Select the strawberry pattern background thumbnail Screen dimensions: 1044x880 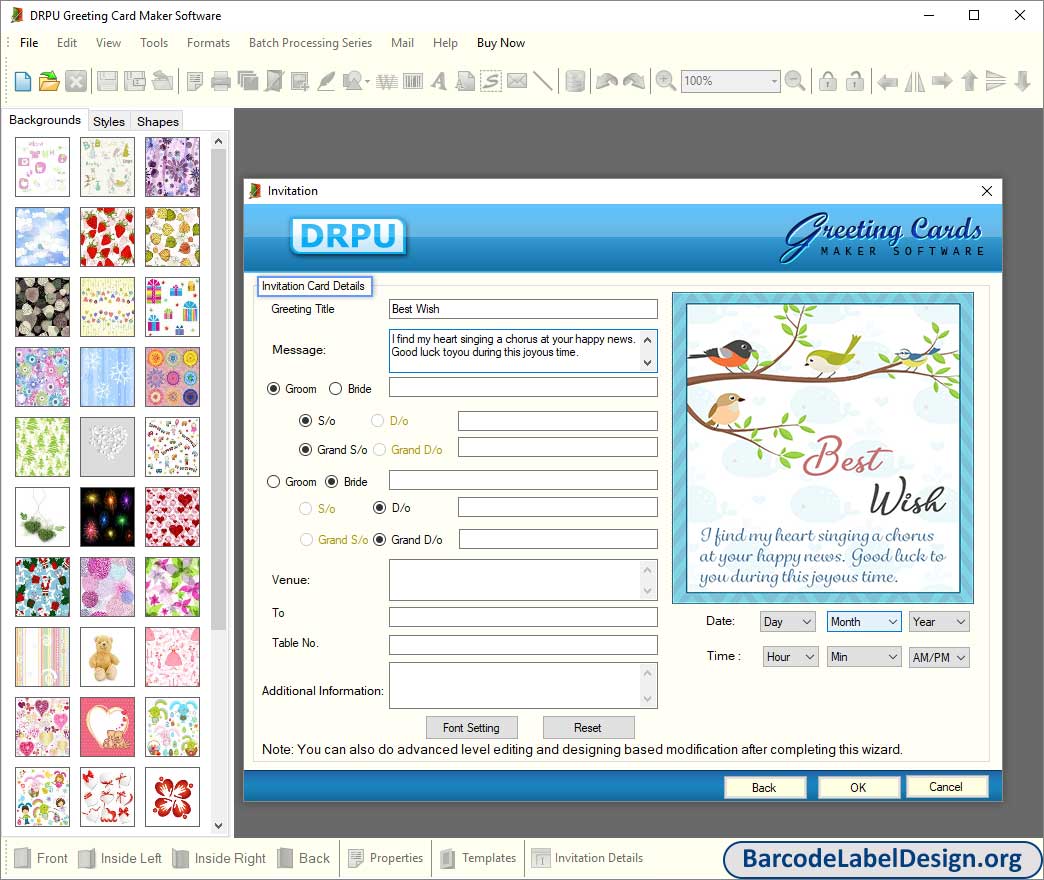pyautogui.click(x=107, y=236)
